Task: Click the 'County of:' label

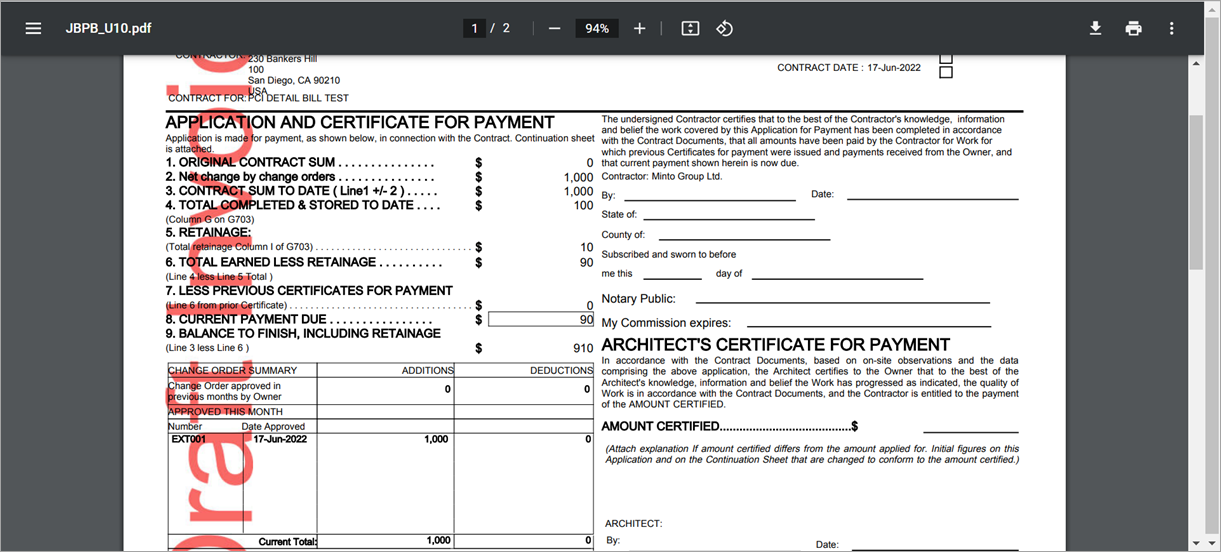Action: pyautogui.click(x=623, y=235)
